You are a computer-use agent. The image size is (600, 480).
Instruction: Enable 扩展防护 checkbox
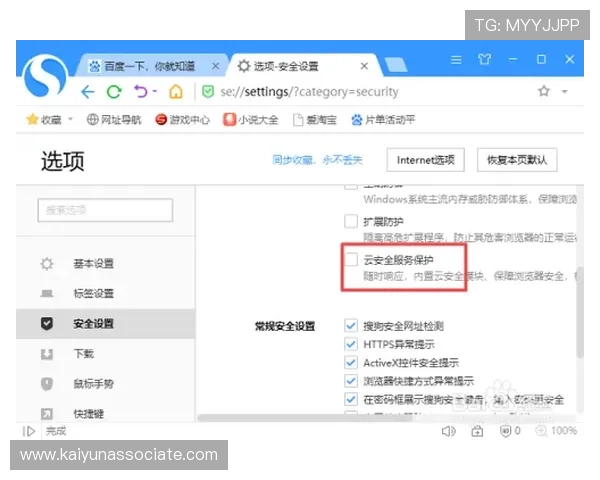pyautogui.click(x=351, y=221)
